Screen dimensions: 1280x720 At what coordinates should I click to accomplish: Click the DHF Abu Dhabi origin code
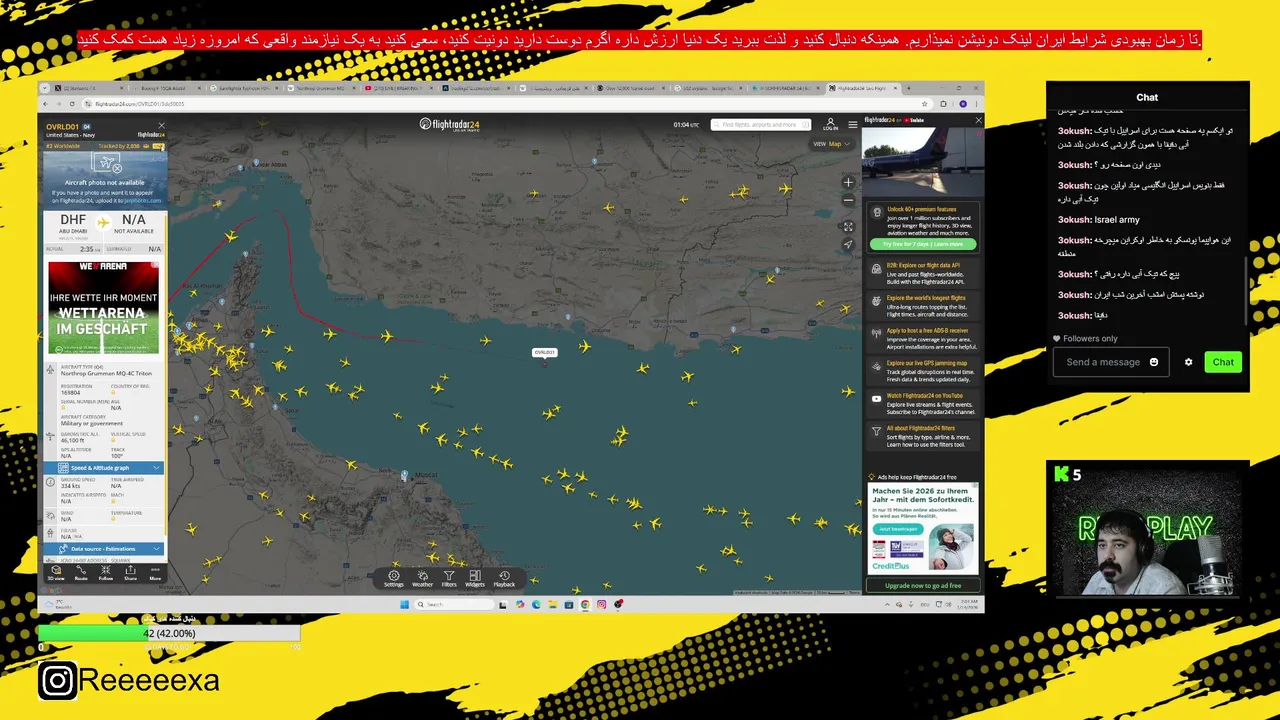[73, 220]
